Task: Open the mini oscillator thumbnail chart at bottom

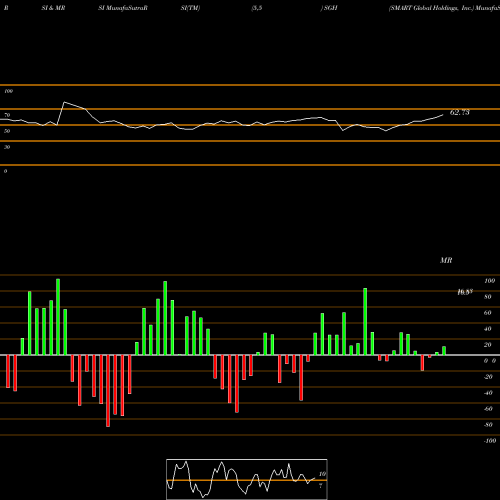Action: coord(247,479)
